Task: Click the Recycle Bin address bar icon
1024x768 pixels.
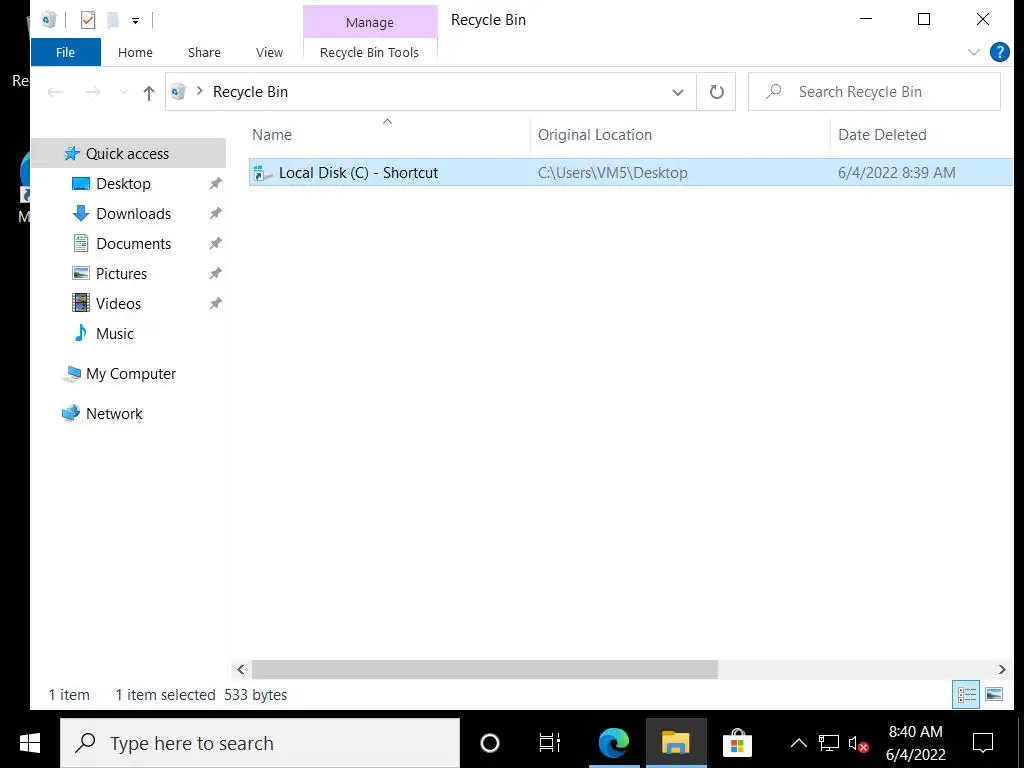Action: (x=178, y=91)
